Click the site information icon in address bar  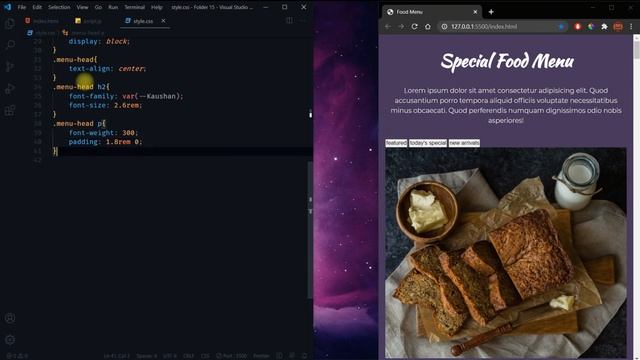[x=444, y=27]
